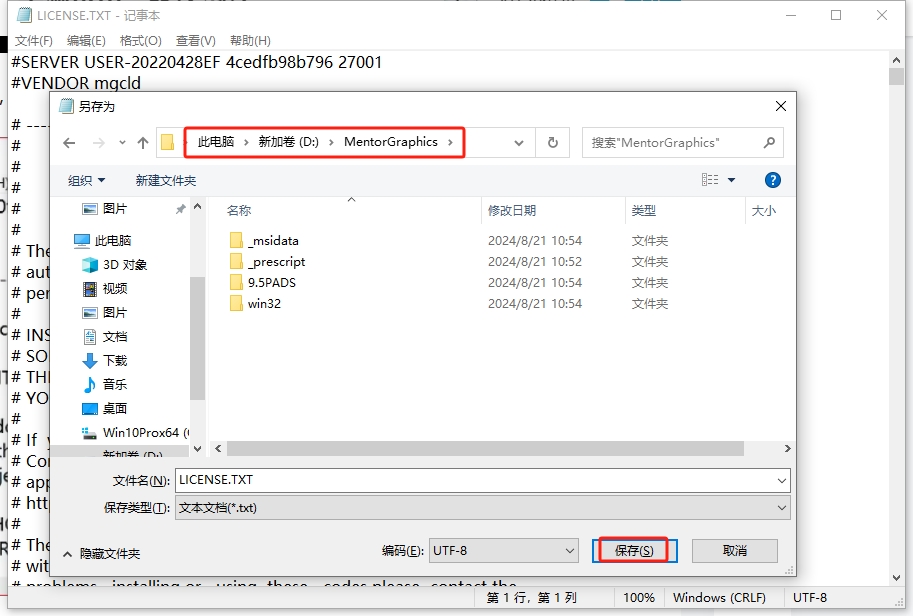Screen dimensions: 913x616
Task: Open recent locations dropdown arrow
Action: tap(122, 143)
